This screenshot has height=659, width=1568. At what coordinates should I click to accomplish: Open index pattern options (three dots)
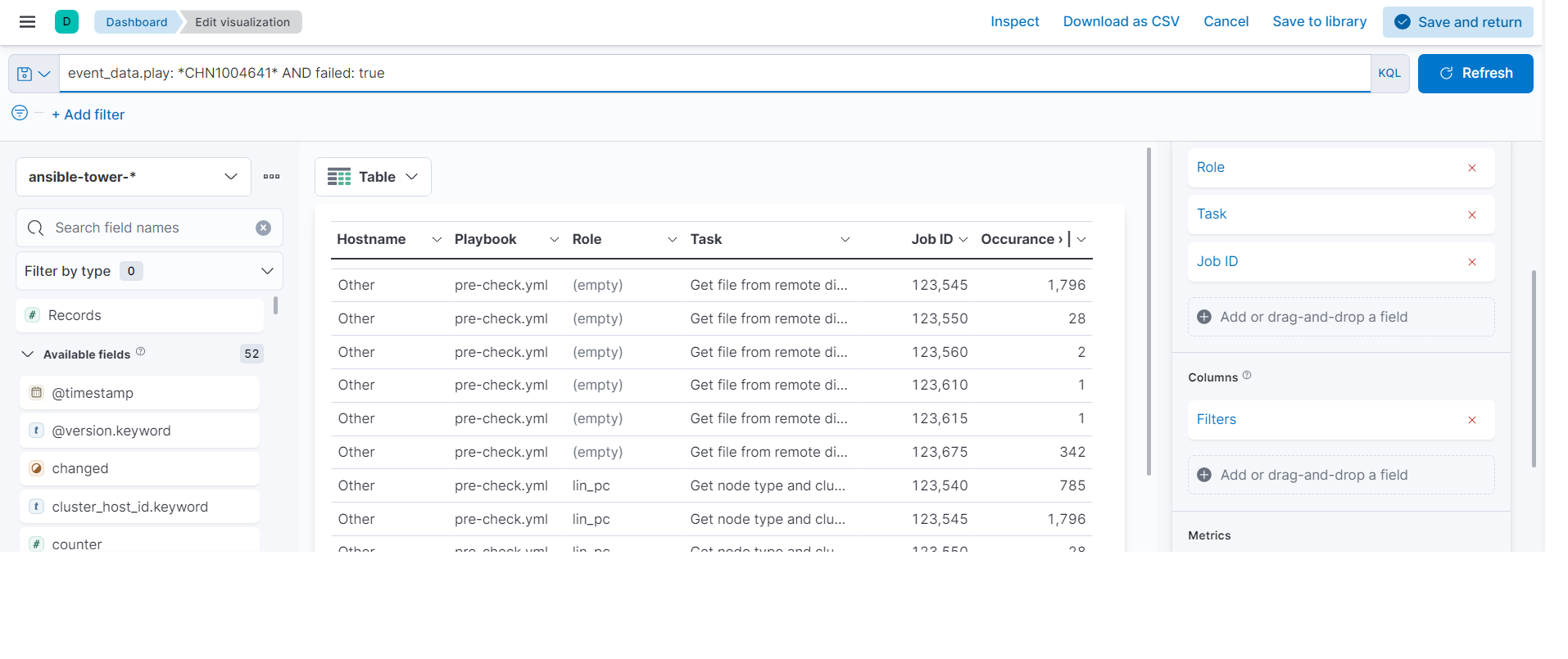[271, 177]
